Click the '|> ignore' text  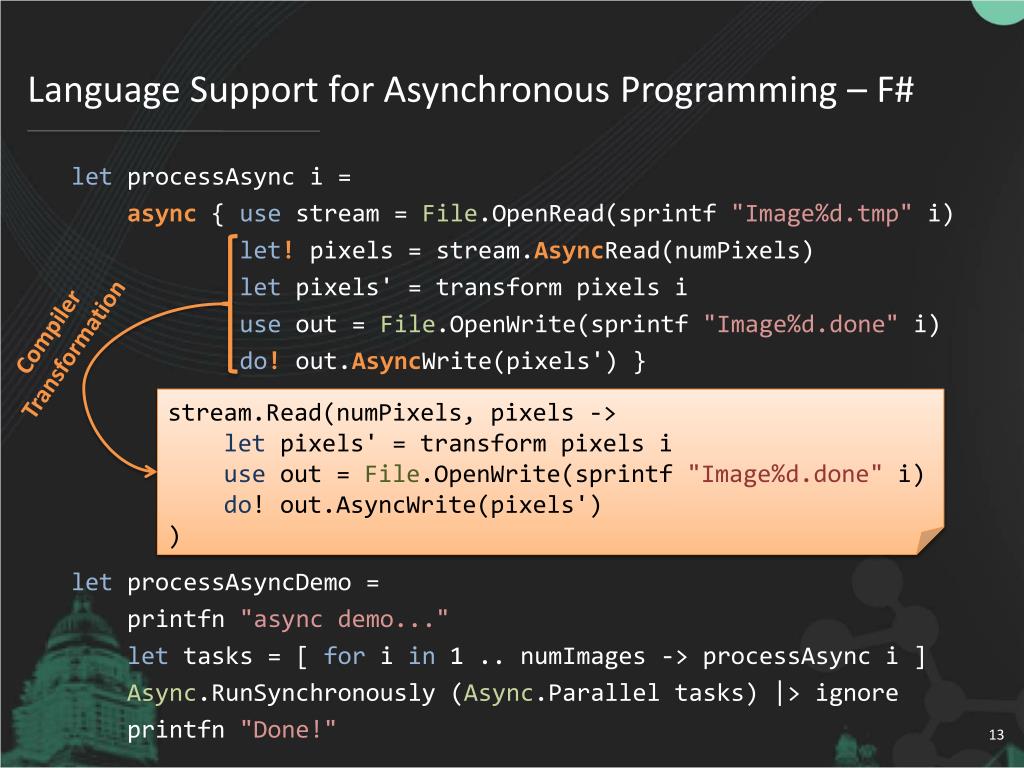coord(837,693)
